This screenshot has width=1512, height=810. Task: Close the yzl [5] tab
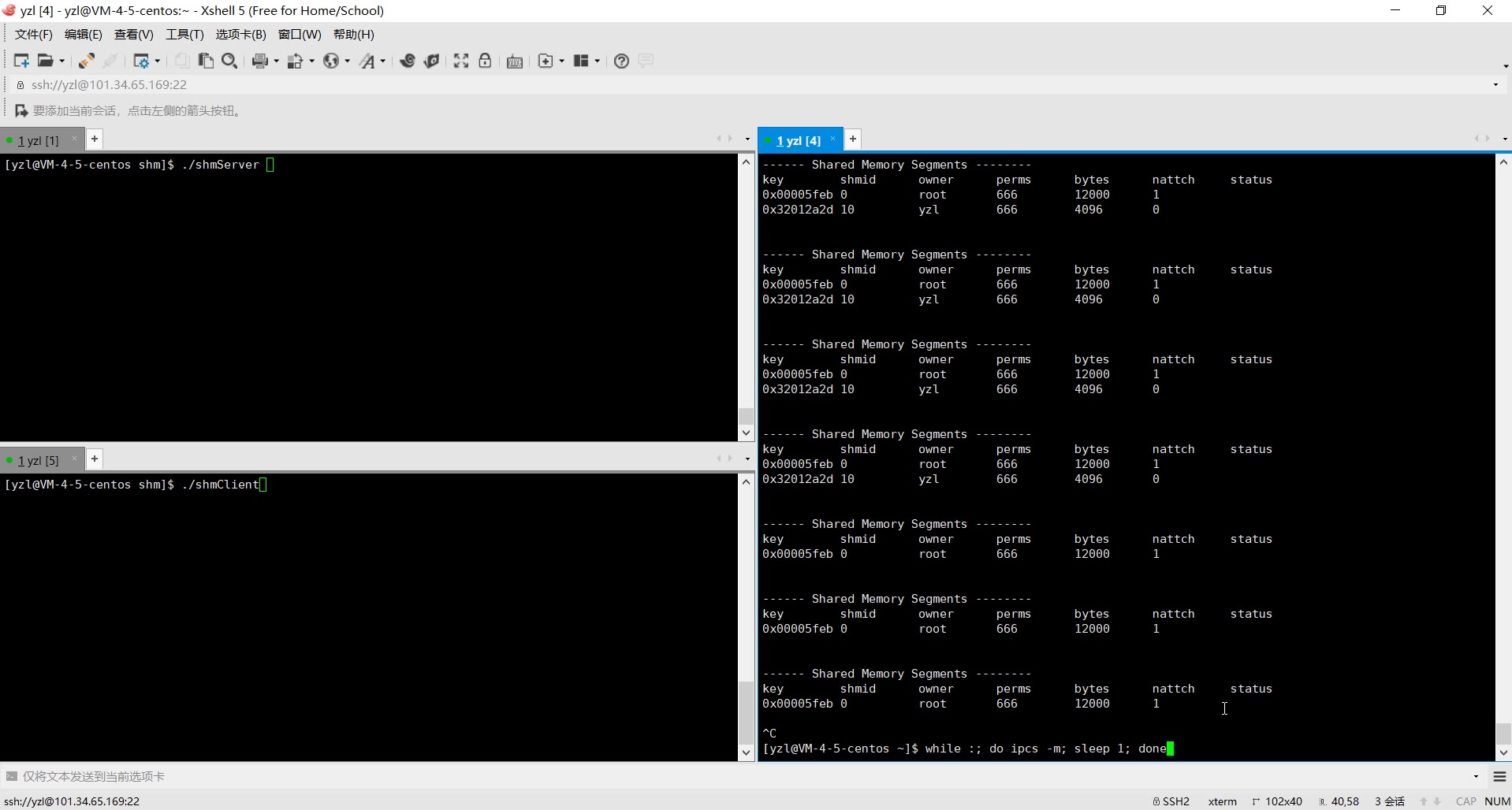(75, 459)
